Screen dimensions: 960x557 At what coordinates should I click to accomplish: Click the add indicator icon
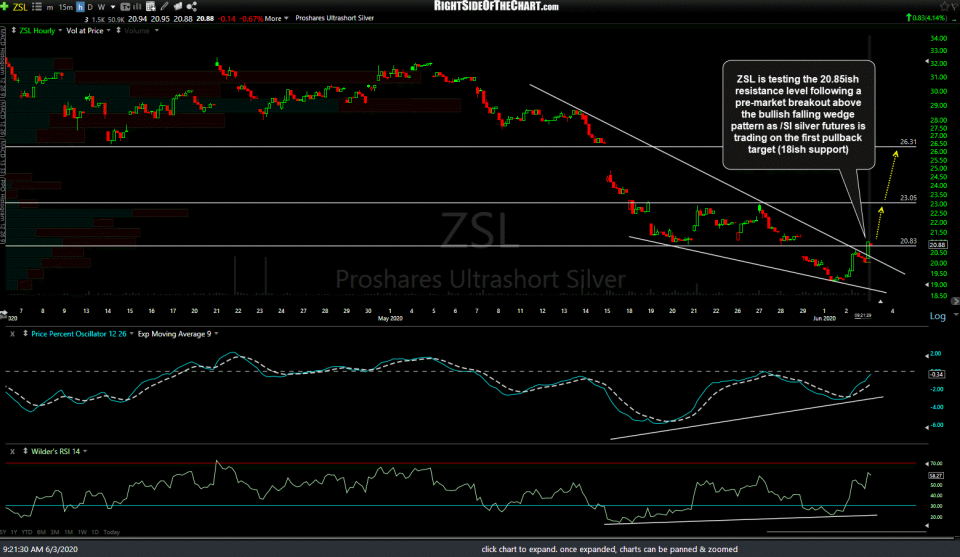[151, 7]
